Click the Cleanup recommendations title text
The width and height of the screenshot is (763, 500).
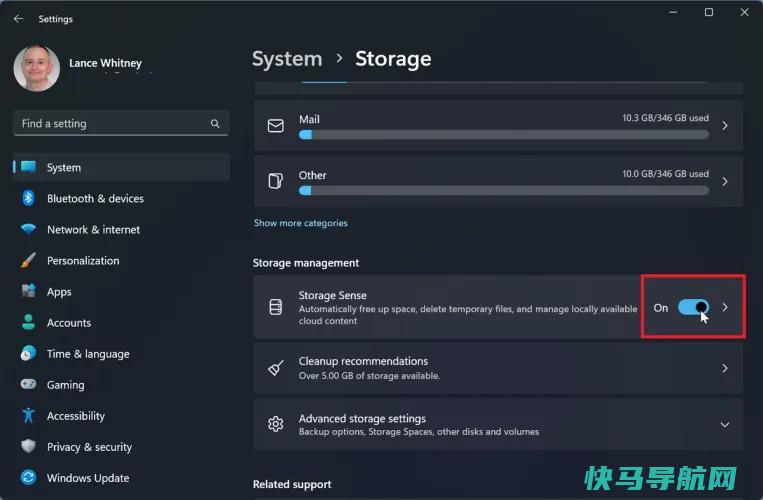click(x=363, y=361)
